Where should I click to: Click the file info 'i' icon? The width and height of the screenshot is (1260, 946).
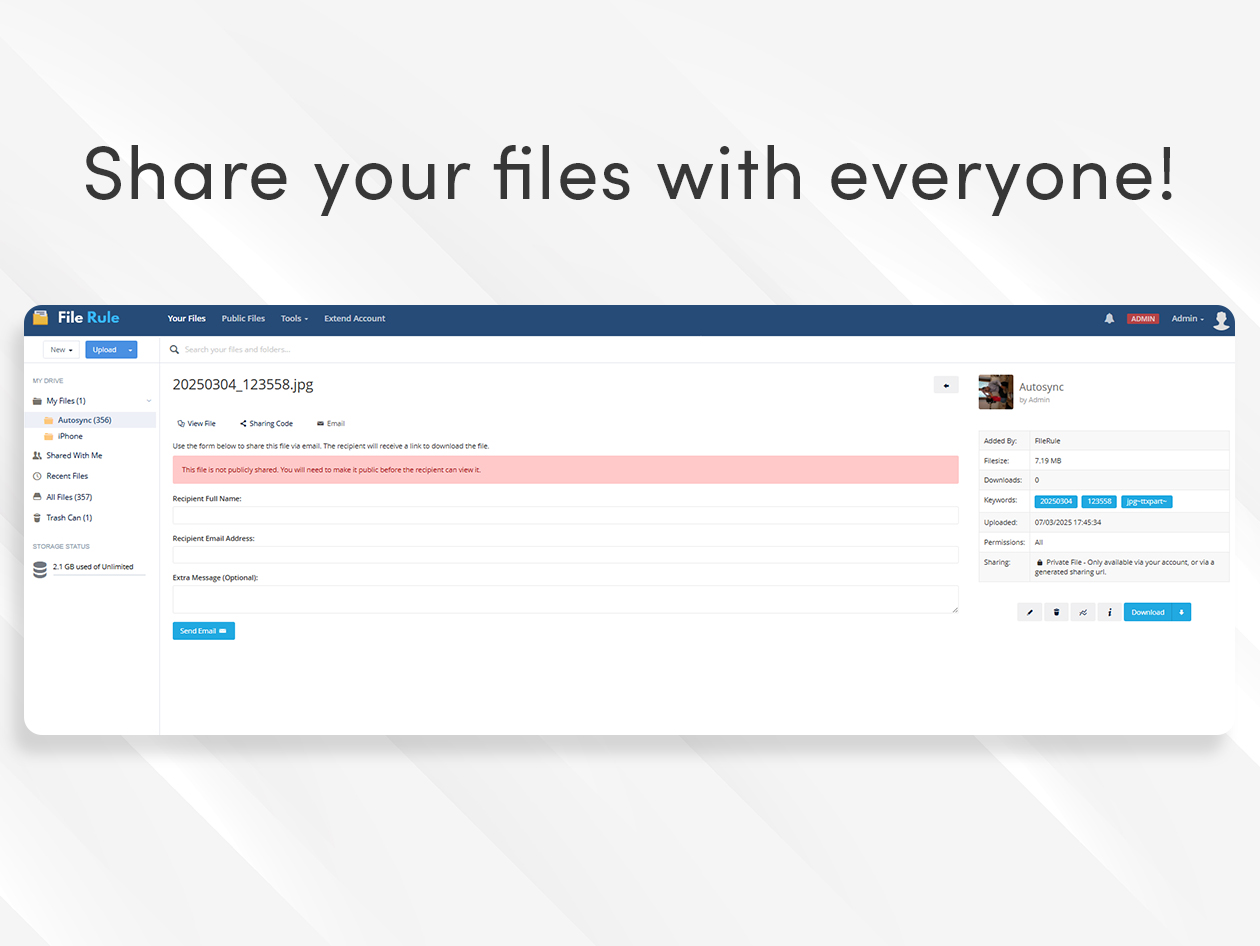pos(1109,612)
